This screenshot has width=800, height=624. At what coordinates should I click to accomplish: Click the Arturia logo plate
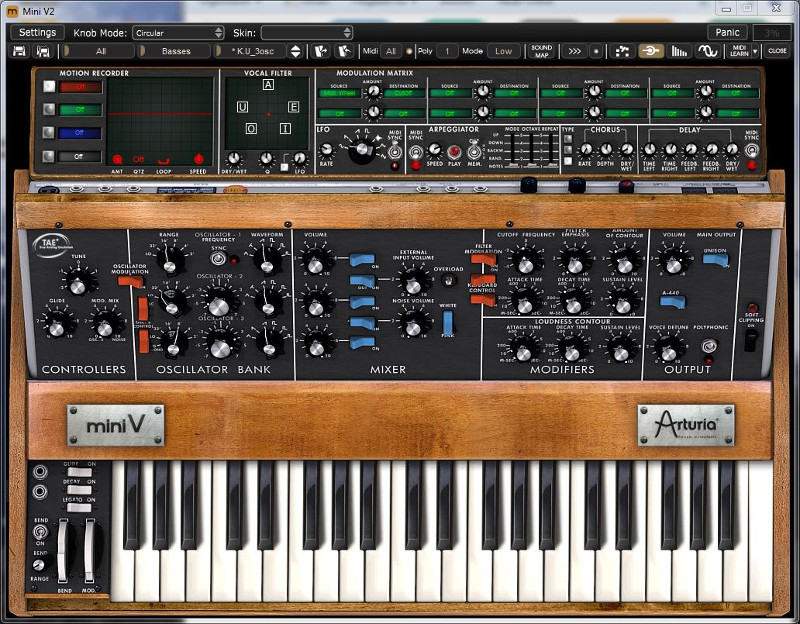tap(686, 425)
